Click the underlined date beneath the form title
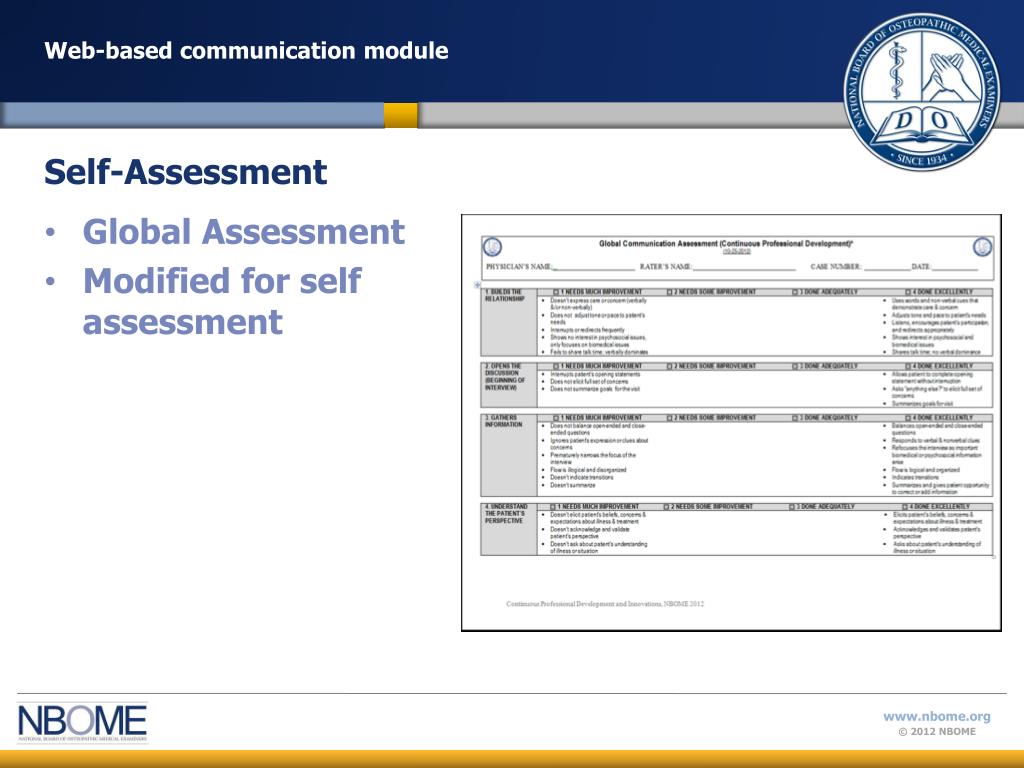 pos(737,251)
